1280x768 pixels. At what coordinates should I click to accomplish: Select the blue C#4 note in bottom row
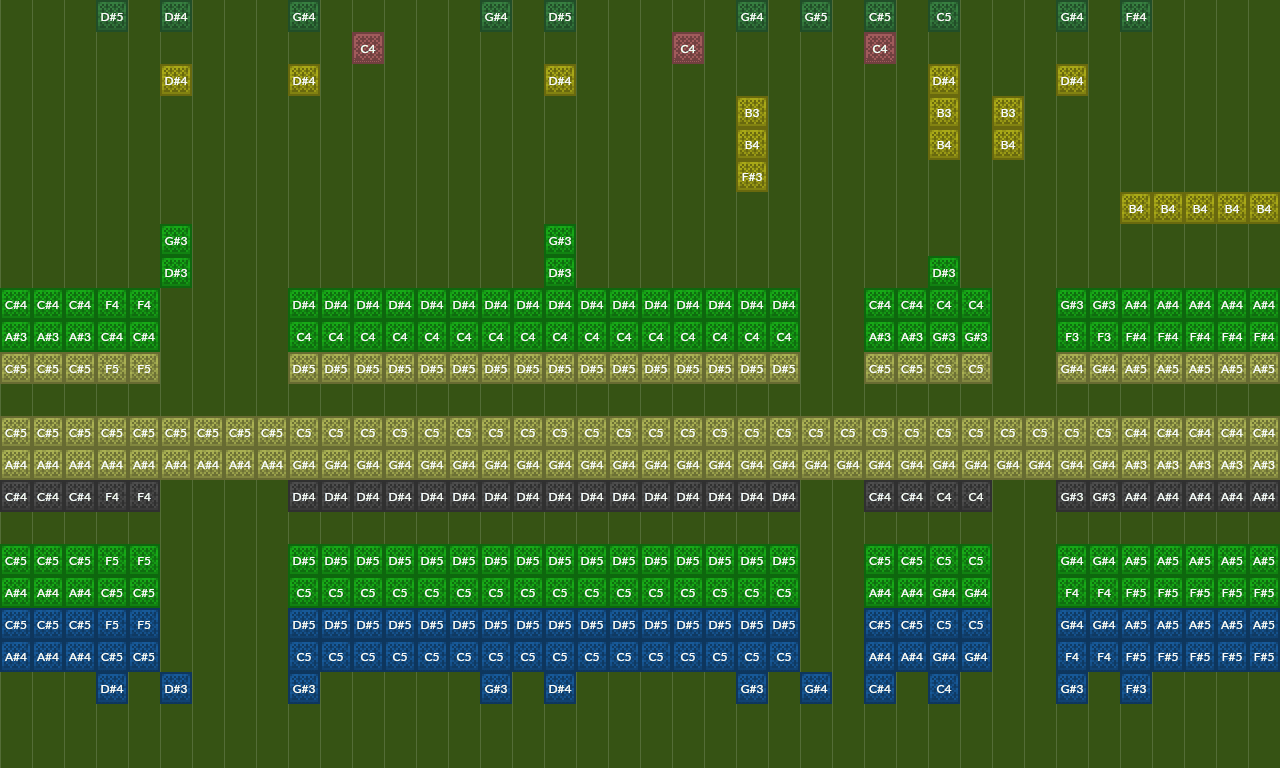click(880, 689)
